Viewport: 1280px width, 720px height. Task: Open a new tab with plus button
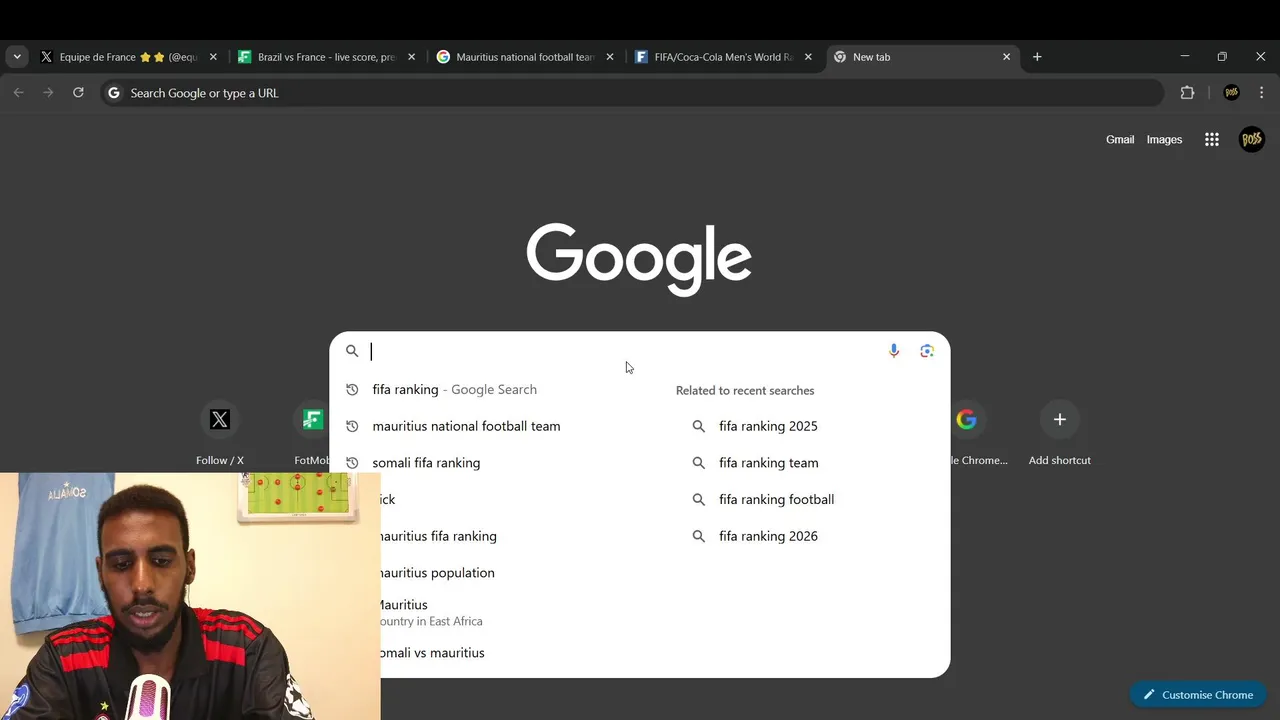pyautogui.click(x=1037, y=57)
